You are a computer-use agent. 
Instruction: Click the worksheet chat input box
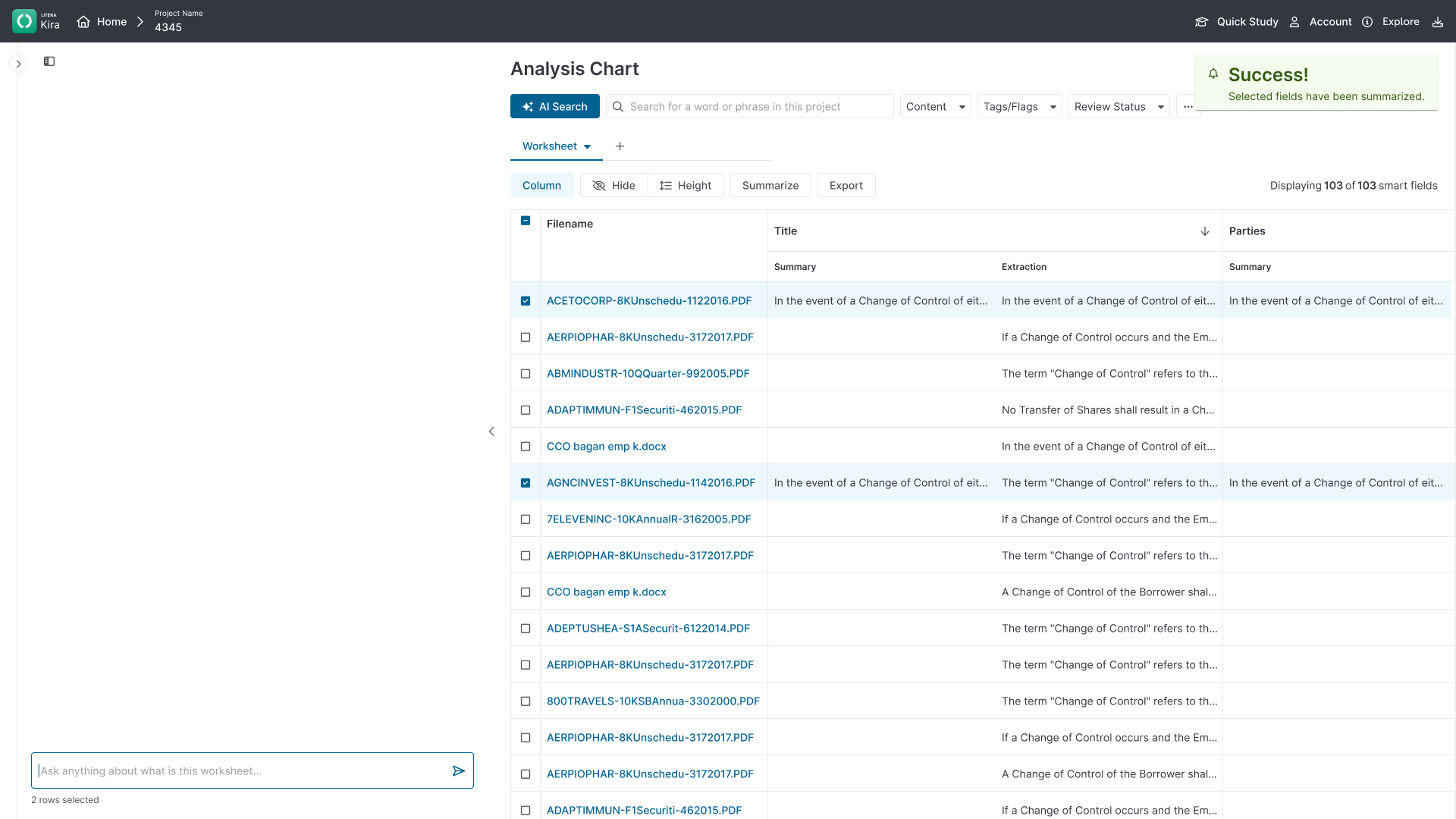click(253, 770)
